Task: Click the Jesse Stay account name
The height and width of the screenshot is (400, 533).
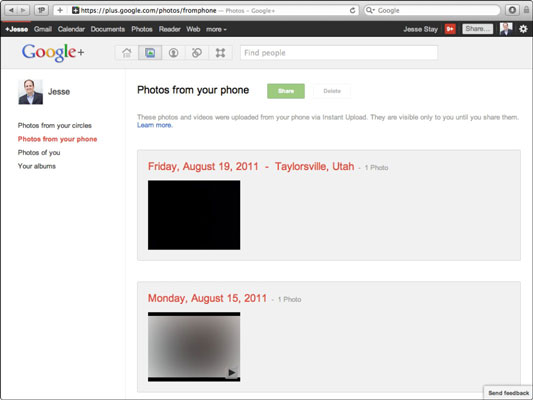Action: tap(420, 29)
